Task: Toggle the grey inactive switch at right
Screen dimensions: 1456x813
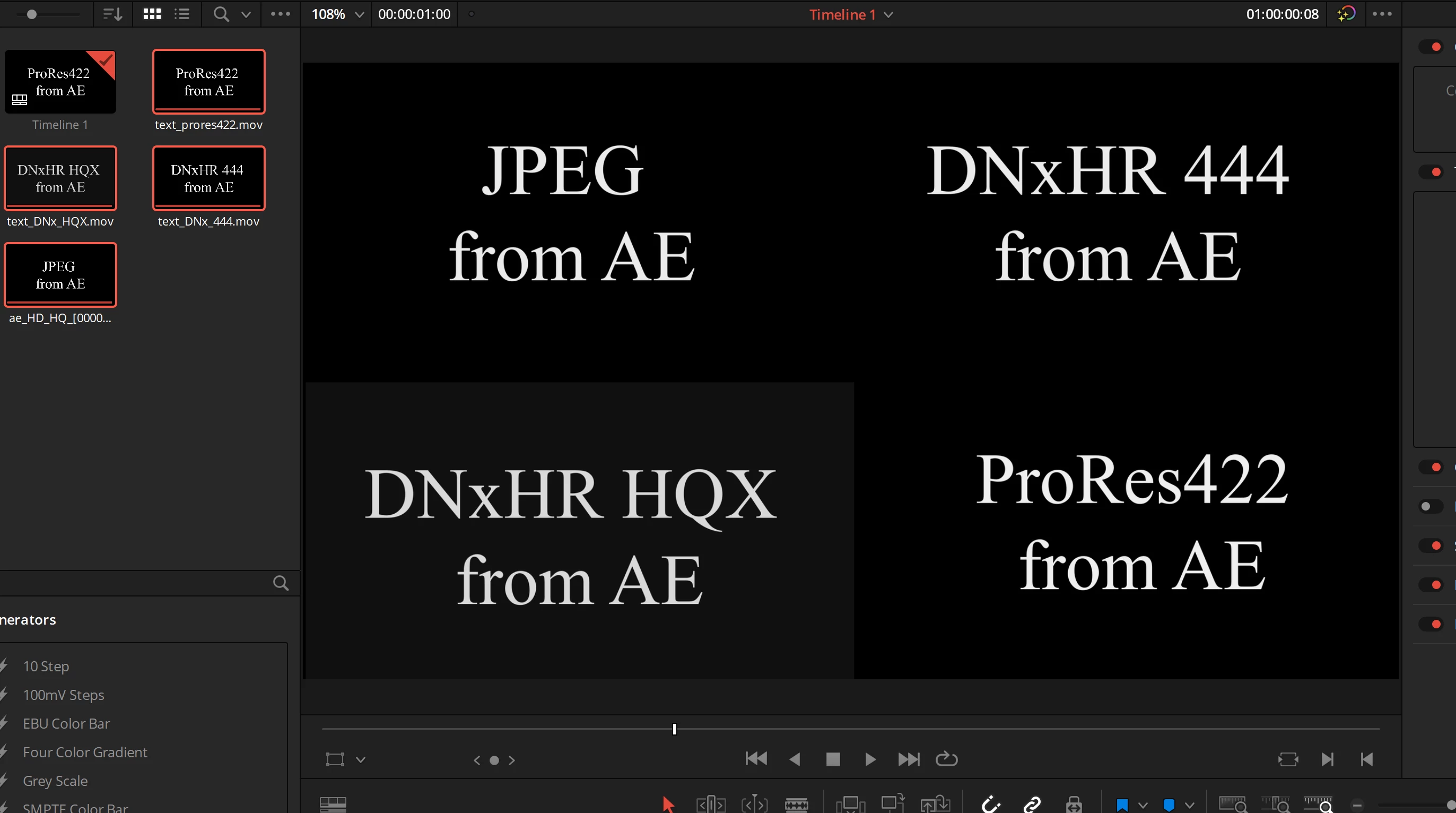Action: [x=1430, y=506]
